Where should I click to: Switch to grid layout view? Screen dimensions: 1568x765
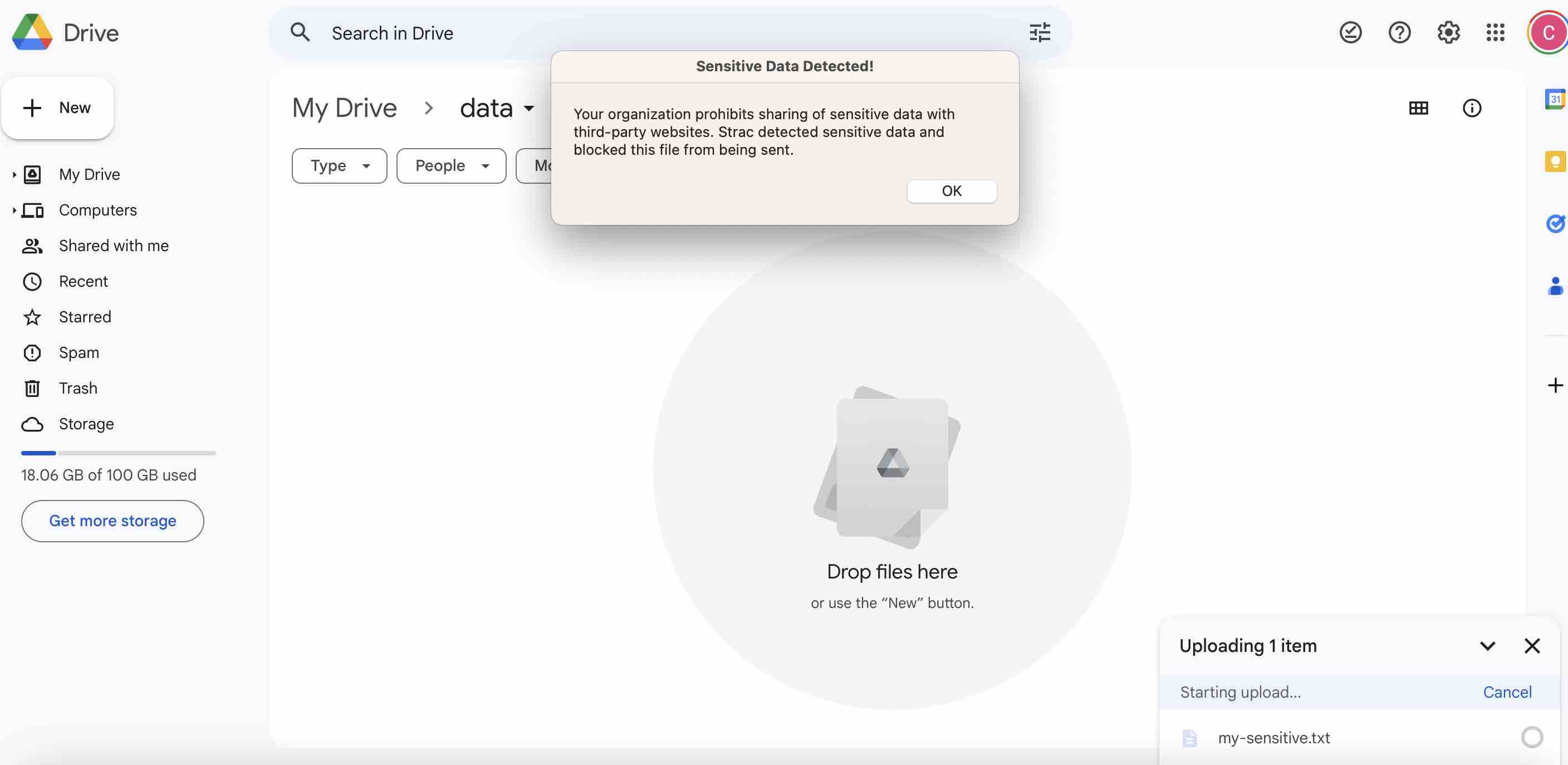(x=1418, y=109)
